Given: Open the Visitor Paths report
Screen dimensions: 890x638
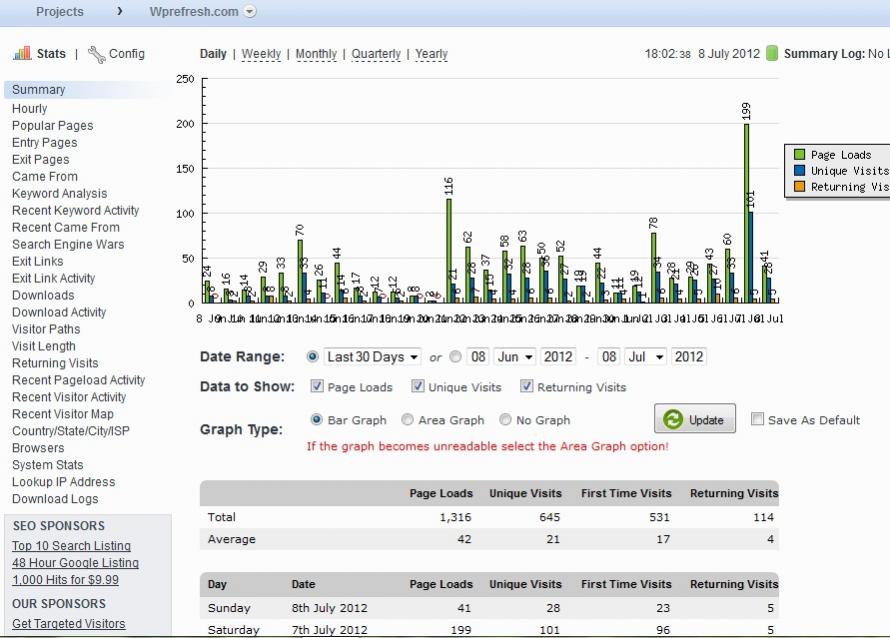Looking at the screenshot, I should [46, 329].
